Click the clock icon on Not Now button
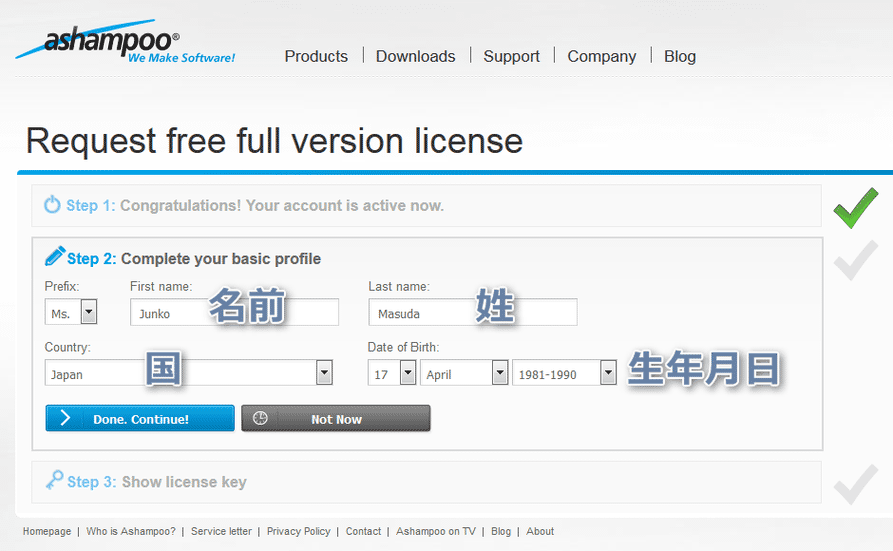This screenshot has height=551, width=893. (x=260, y=418)
